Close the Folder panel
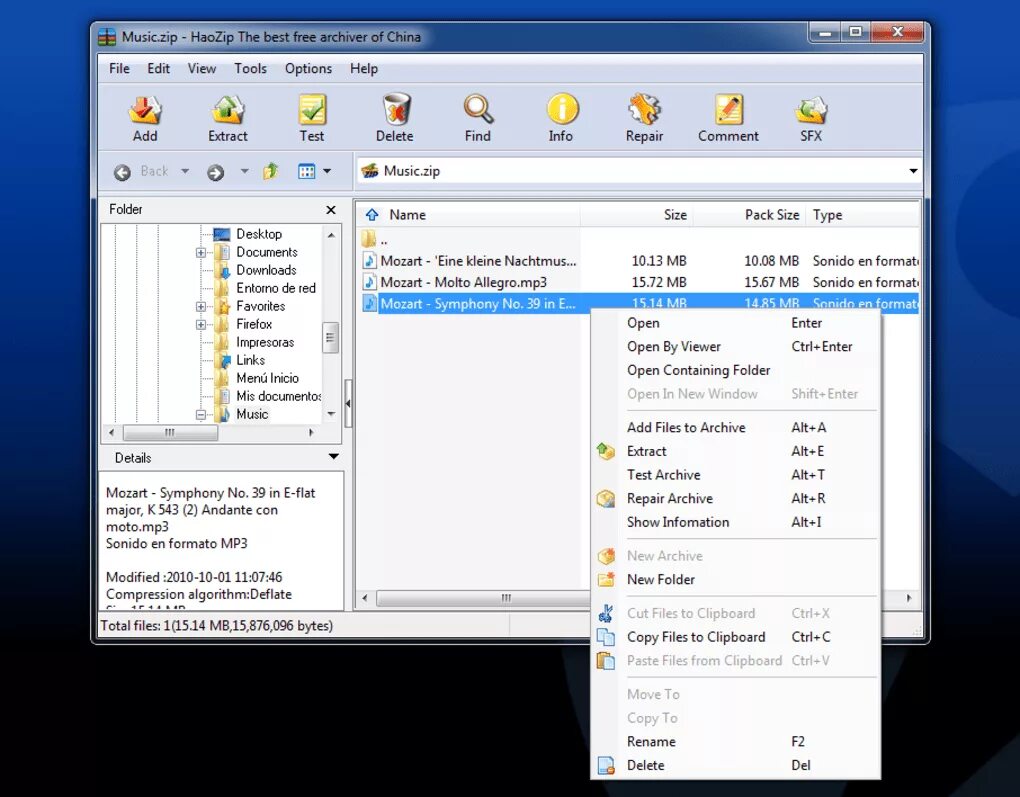Image resolution: width=1020 pixels, height=797 pixels. (x=330, y=209)
